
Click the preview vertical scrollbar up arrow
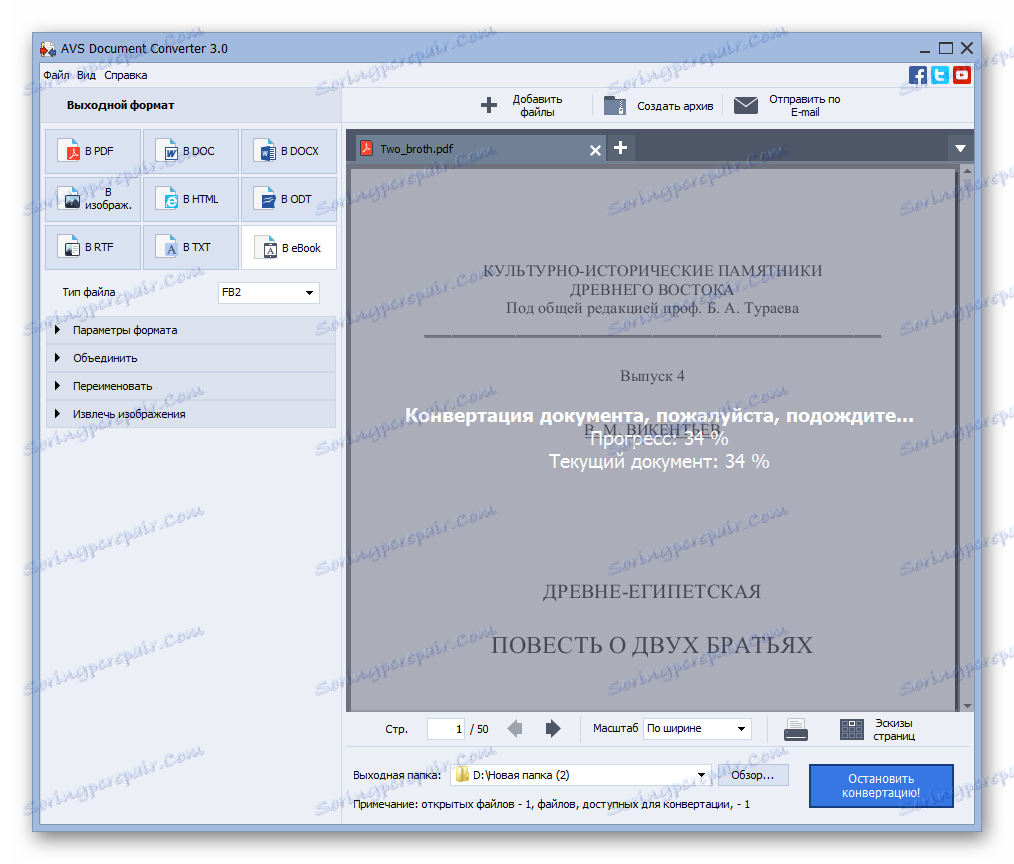[x=967, y=171]
